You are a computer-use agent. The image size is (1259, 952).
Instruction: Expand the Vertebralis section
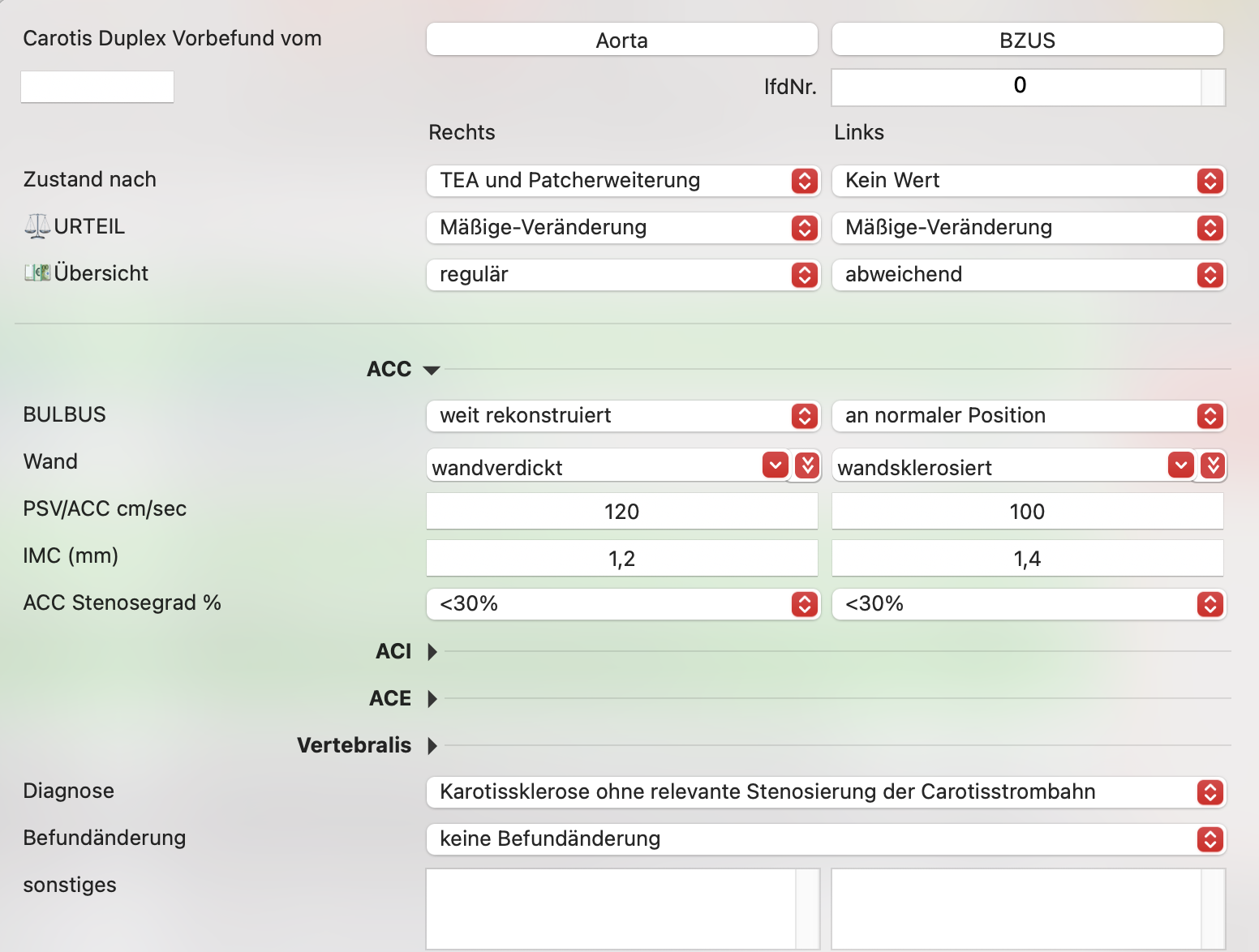[432, 746]
